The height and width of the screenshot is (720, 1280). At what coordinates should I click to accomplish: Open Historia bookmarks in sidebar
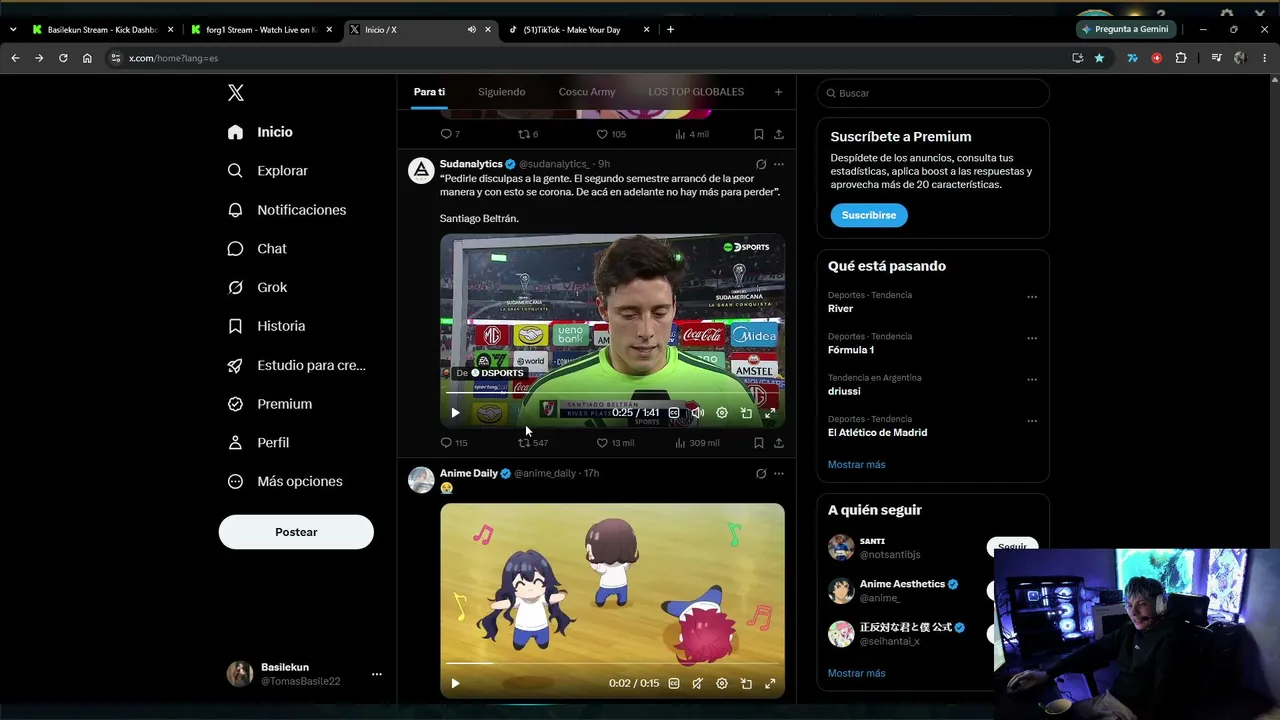click(266, 326)
